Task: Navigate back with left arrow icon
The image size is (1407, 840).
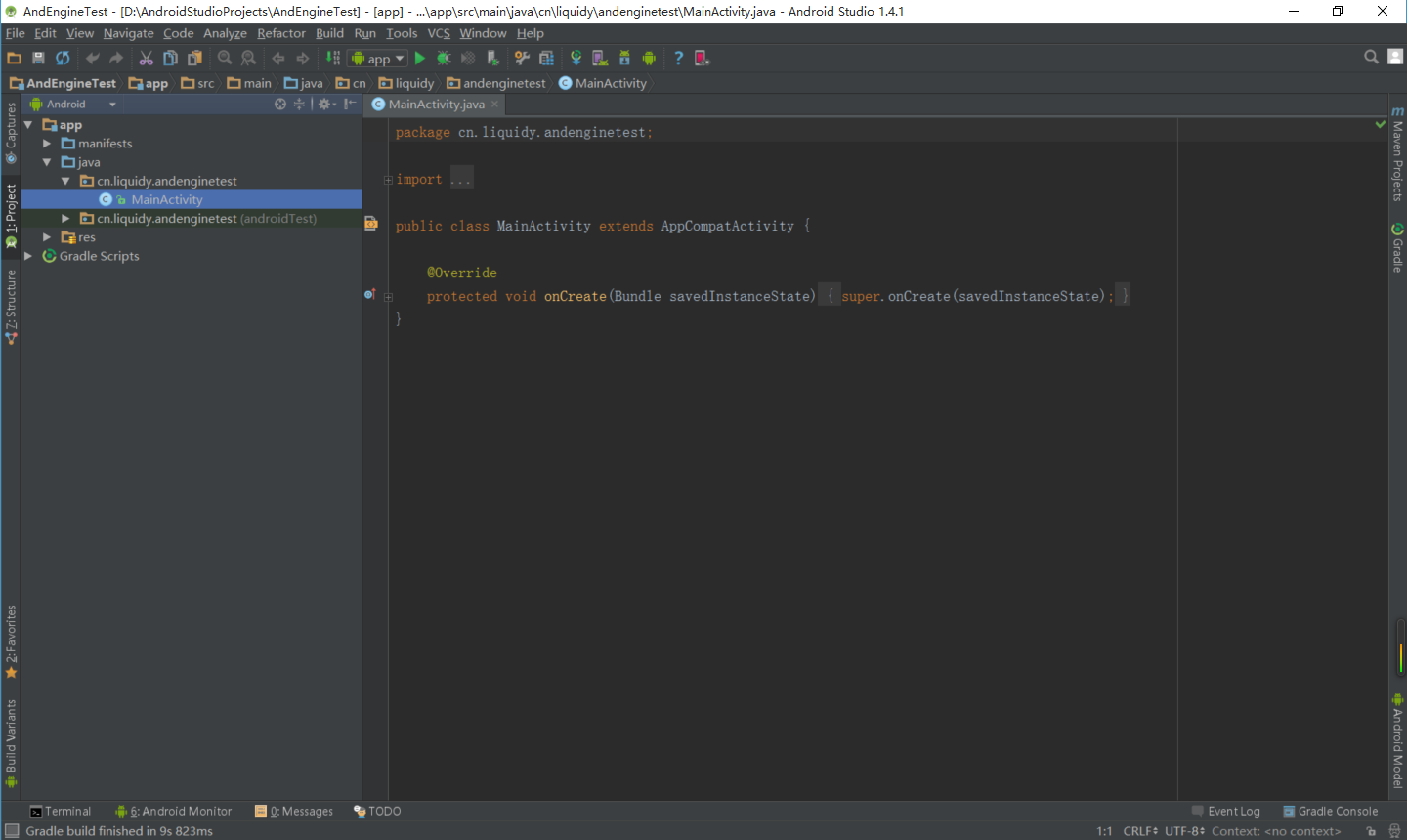Action: tap(278, 59)
